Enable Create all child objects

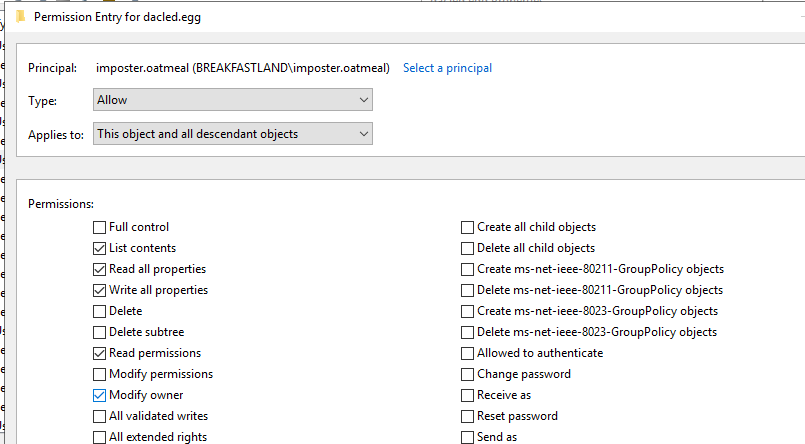[467, 227]
